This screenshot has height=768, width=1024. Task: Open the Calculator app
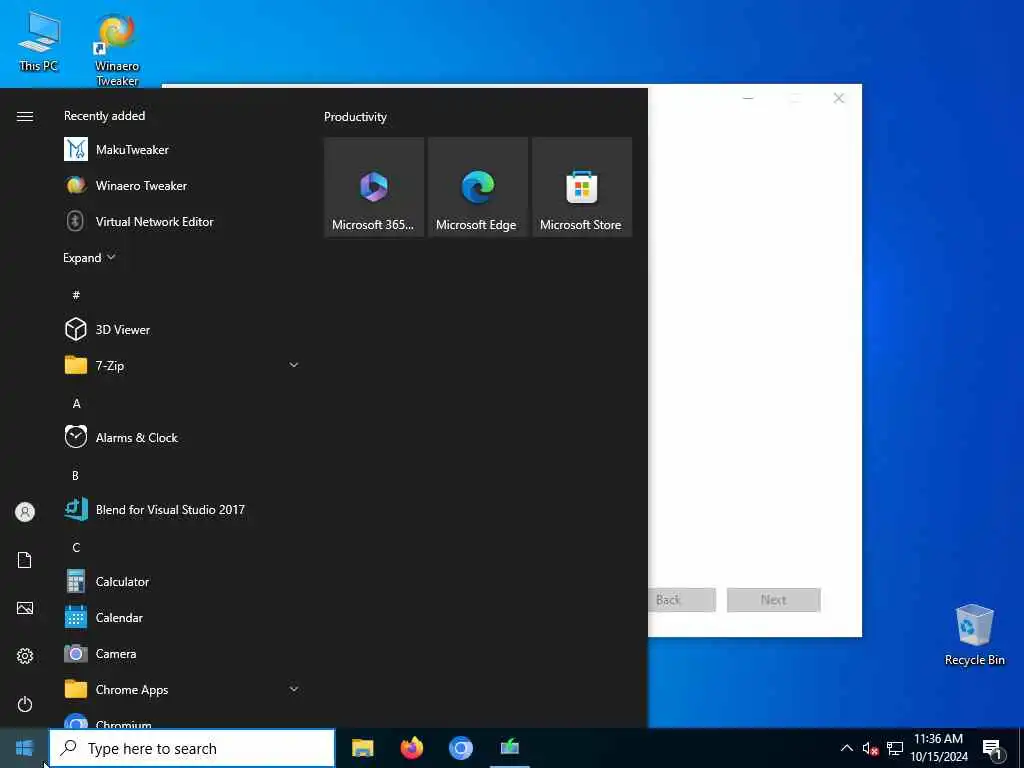coord(182,581)
